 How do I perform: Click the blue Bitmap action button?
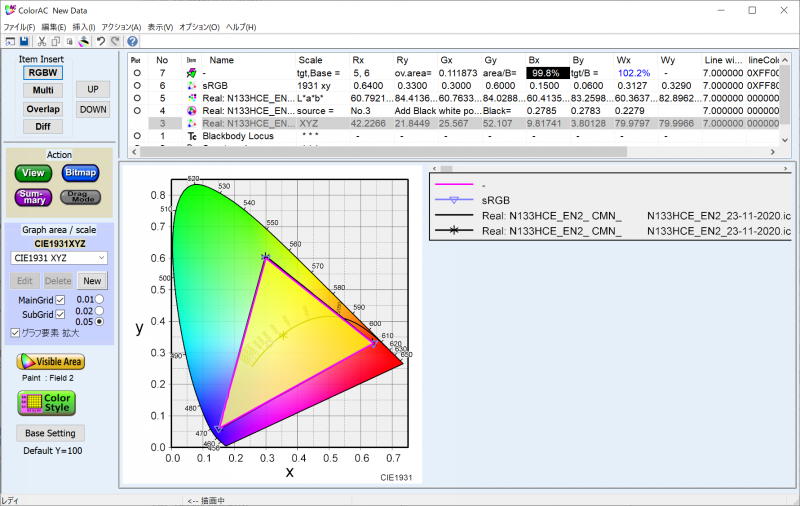click(x=81, y=173)
